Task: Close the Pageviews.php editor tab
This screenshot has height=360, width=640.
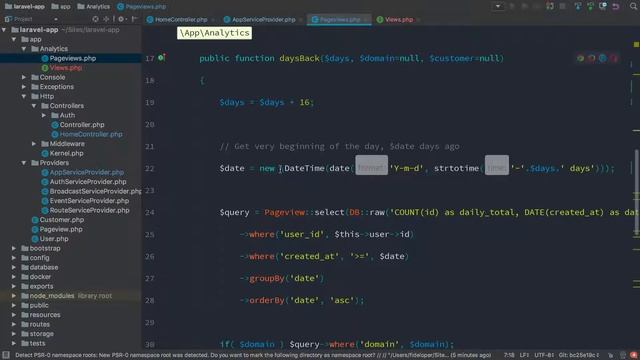Action: (x=366, y=20)
